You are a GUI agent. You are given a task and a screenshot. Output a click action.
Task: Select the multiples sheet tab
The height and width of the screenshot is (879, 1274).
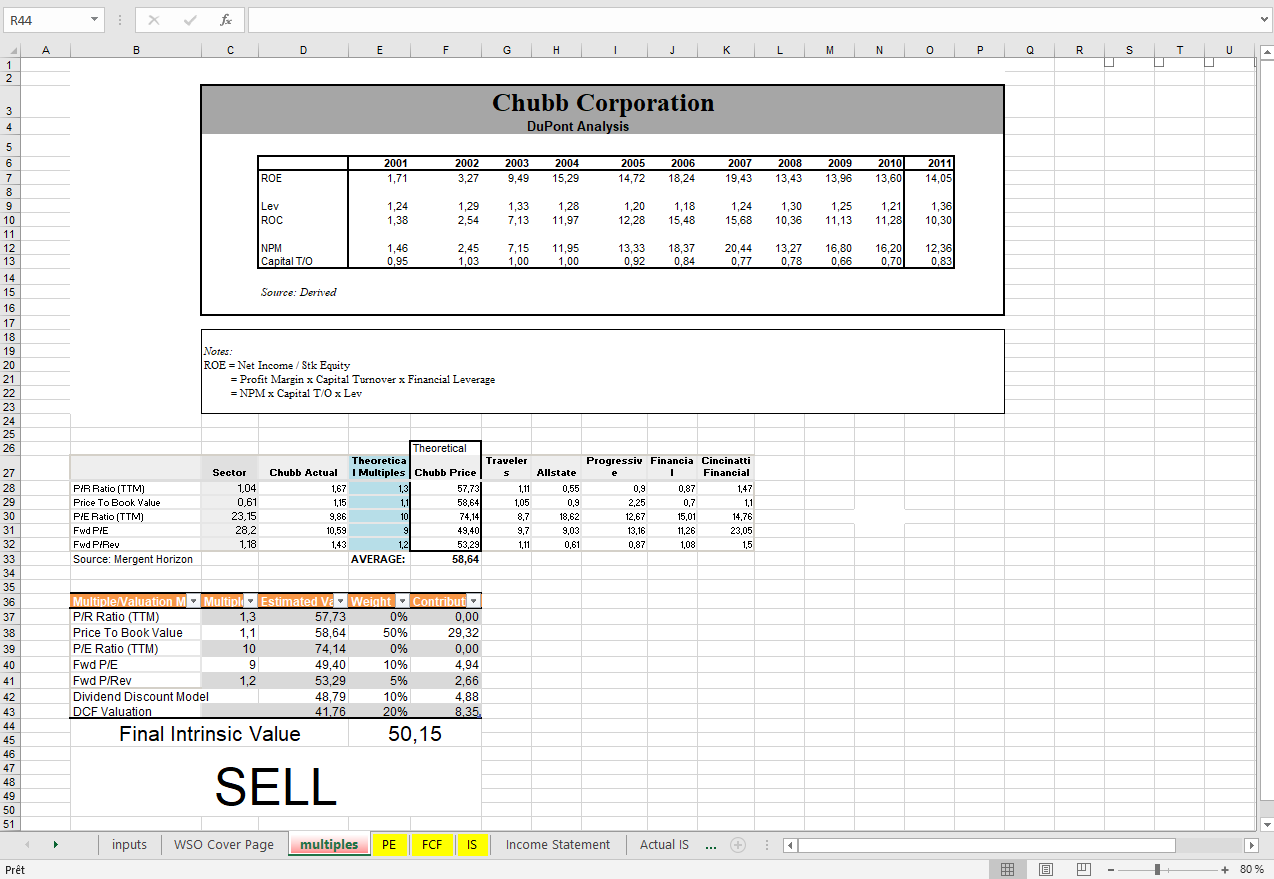(x=329, y=845)
